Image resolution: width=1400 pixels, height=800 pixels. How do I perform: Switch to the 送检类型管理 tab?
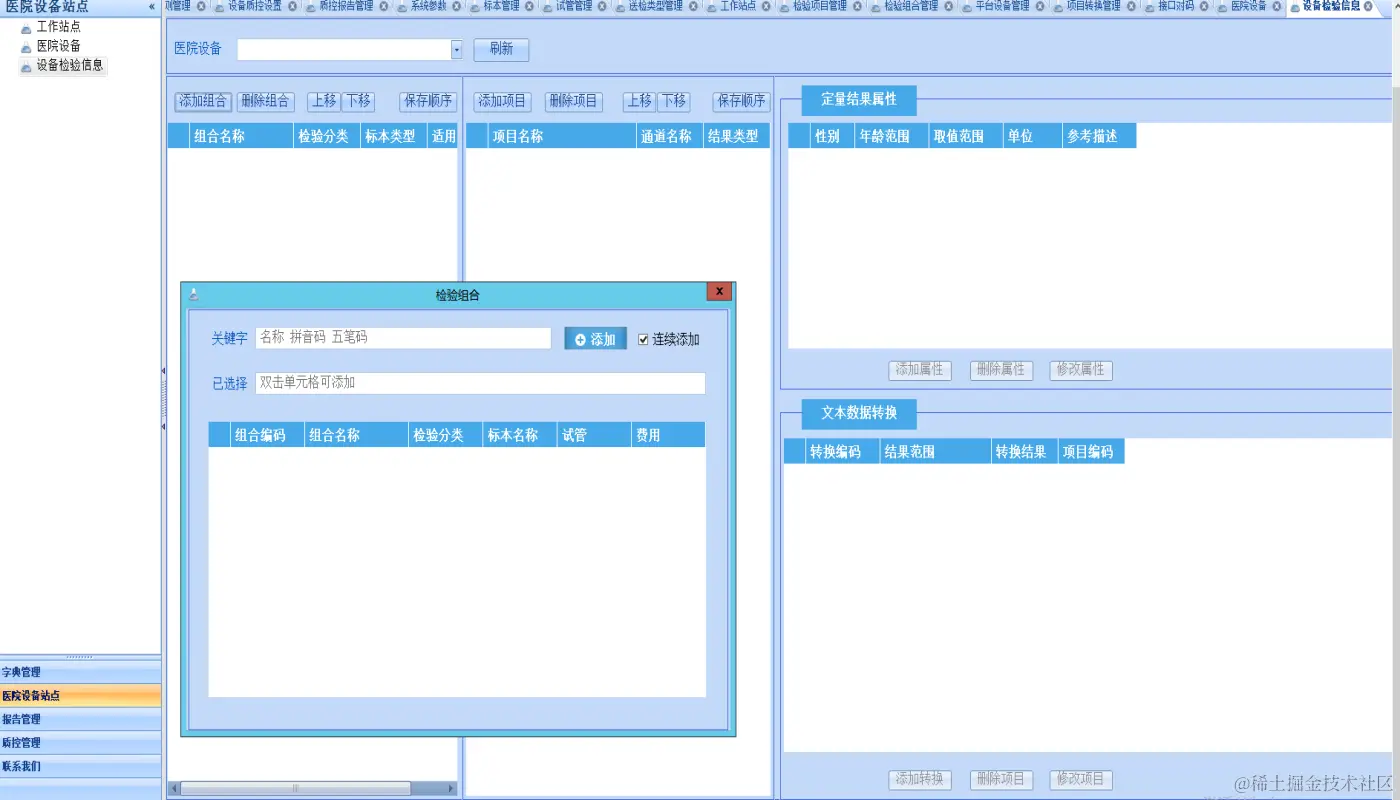click(x=655, y=6)
